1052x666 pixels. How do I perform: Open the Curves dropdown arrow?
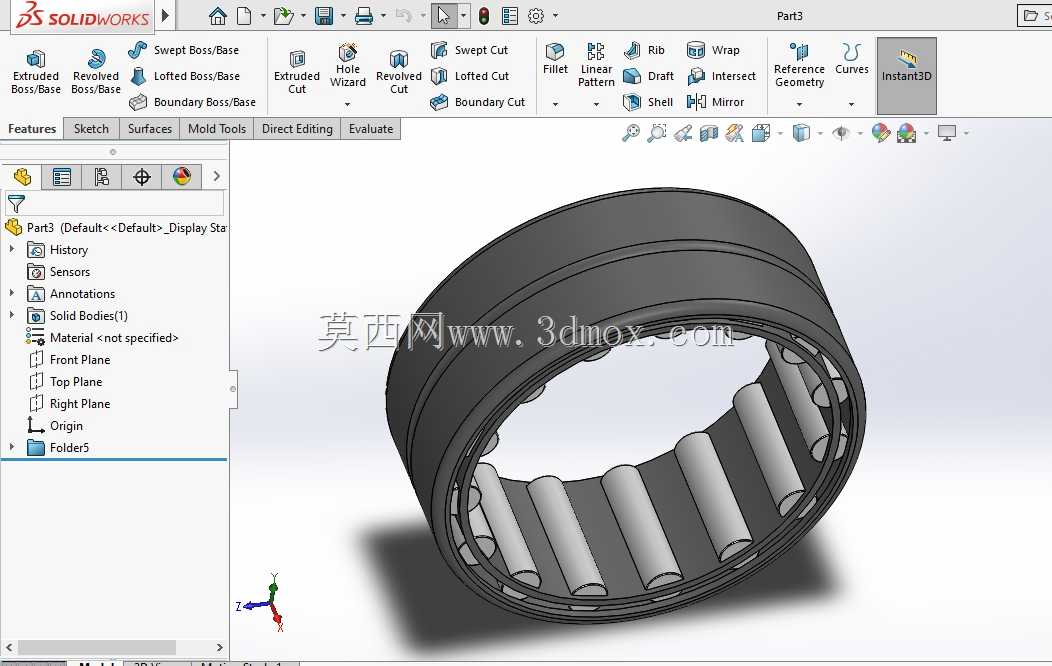pyautogui.click(x=851, y=104)
